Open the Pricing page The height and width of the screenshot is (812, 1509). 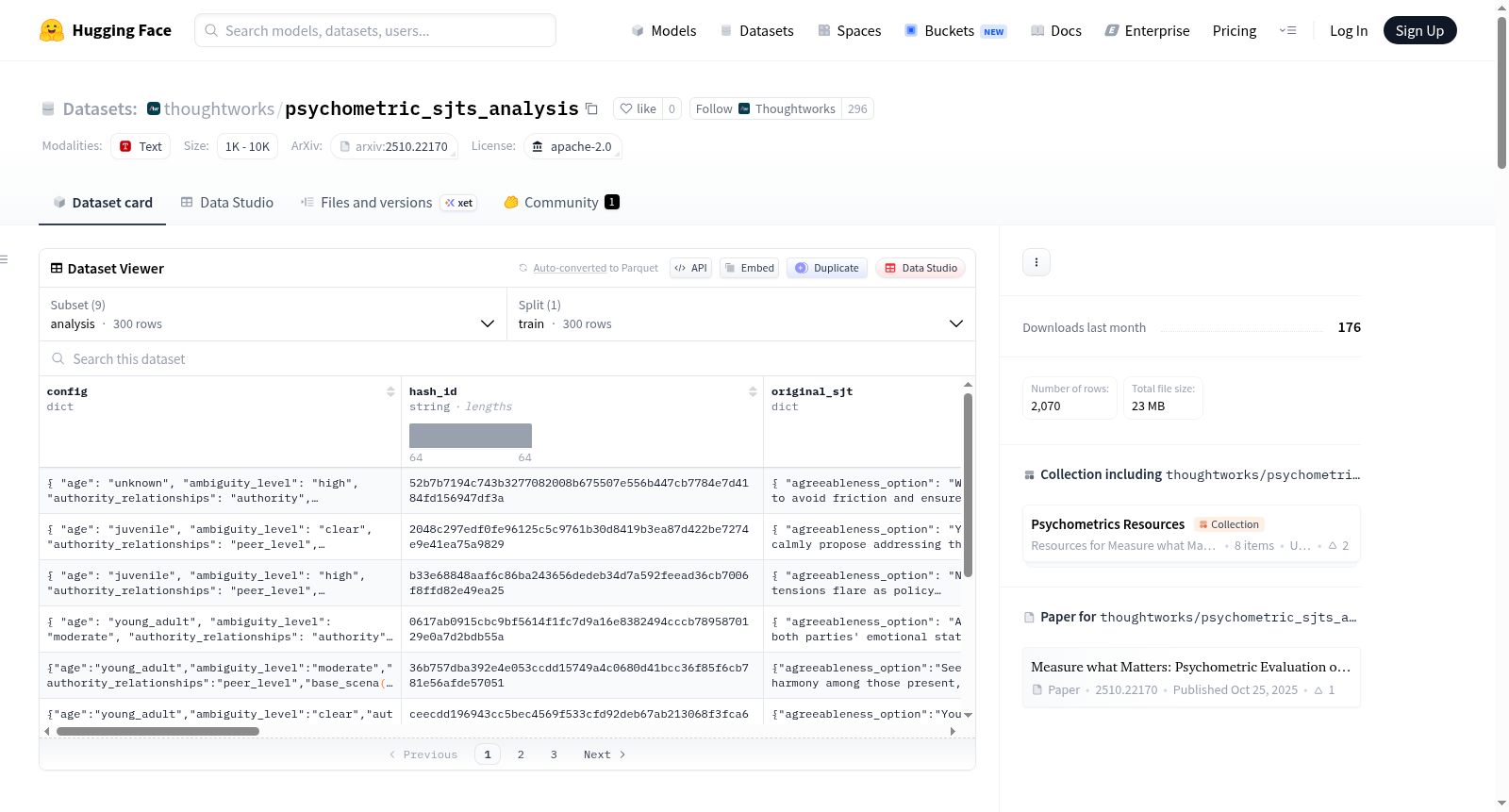pos(1235,30)
